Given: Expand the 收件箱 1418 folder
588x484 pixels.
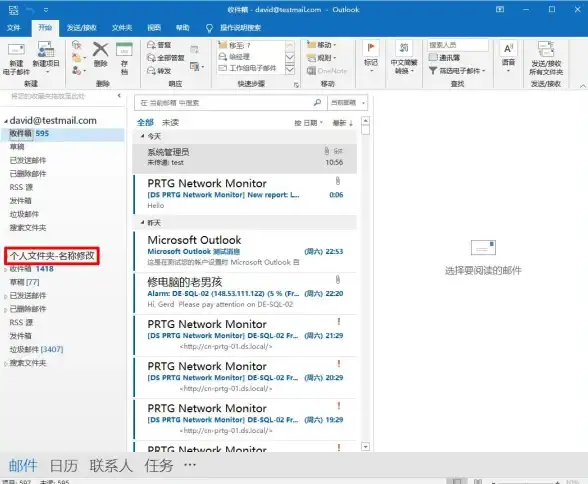Looking at the screenshot, I should tap(5, 270).
